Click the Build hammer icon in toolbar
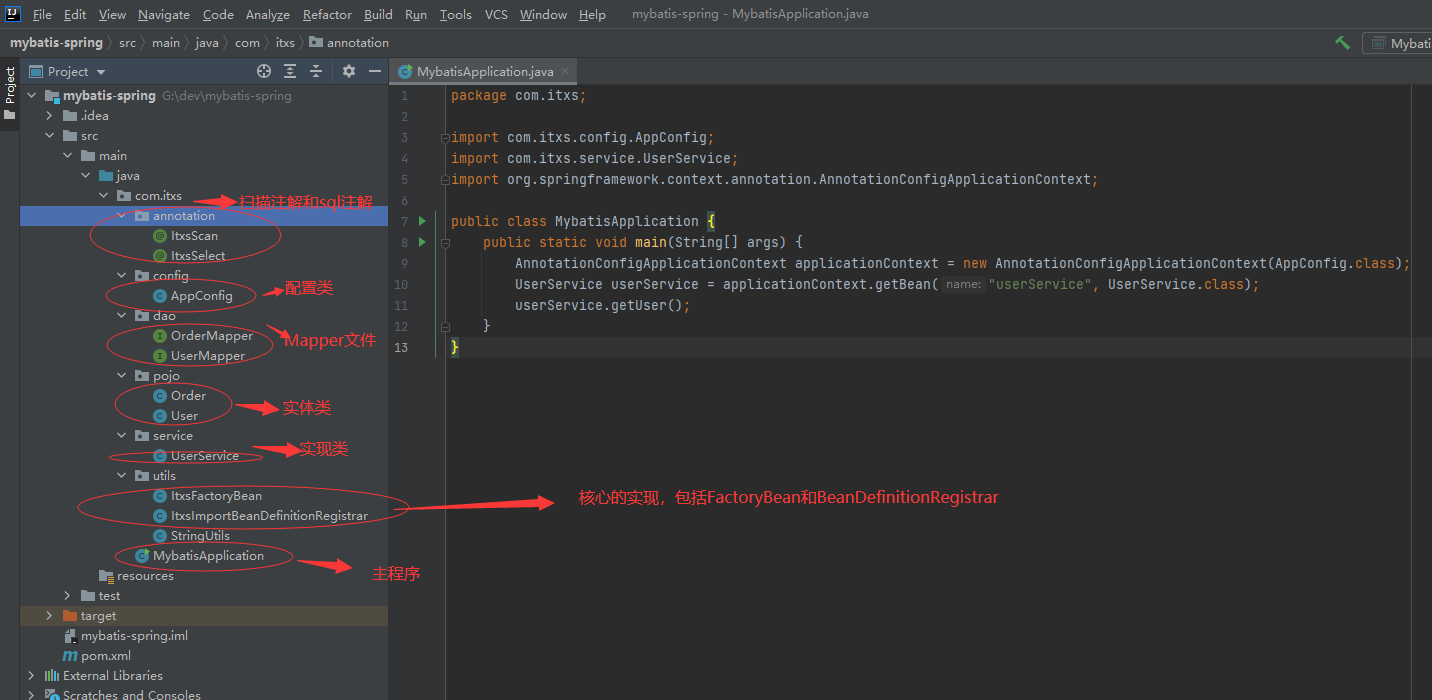The height and width of the screenshot is (700, 1432). [x=1342, y=43]
